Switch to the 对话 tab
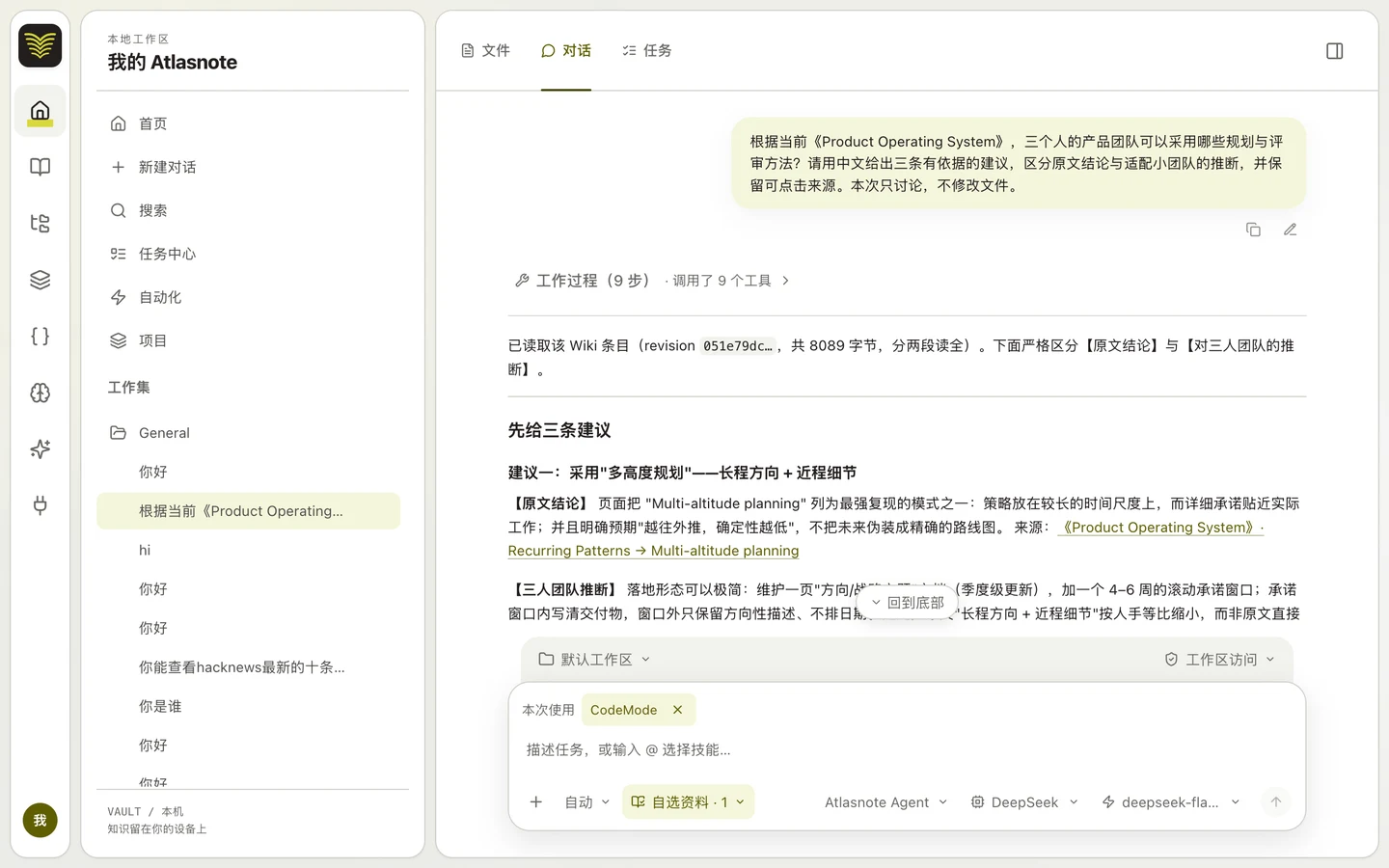This screenshot has width=1389, height=868. (566, 51)
